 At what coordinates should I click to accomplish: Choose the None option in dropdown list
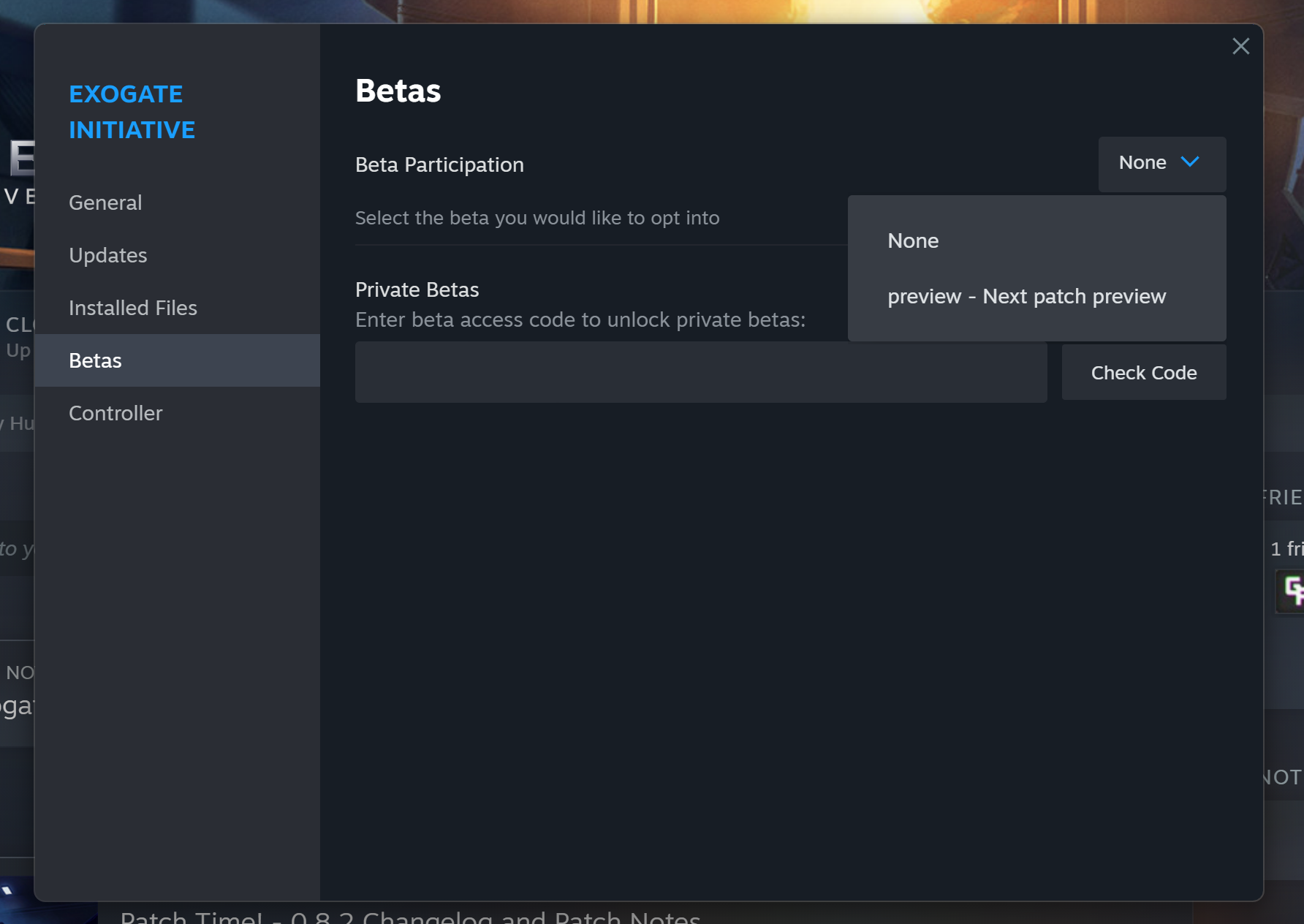pos(913,241)
